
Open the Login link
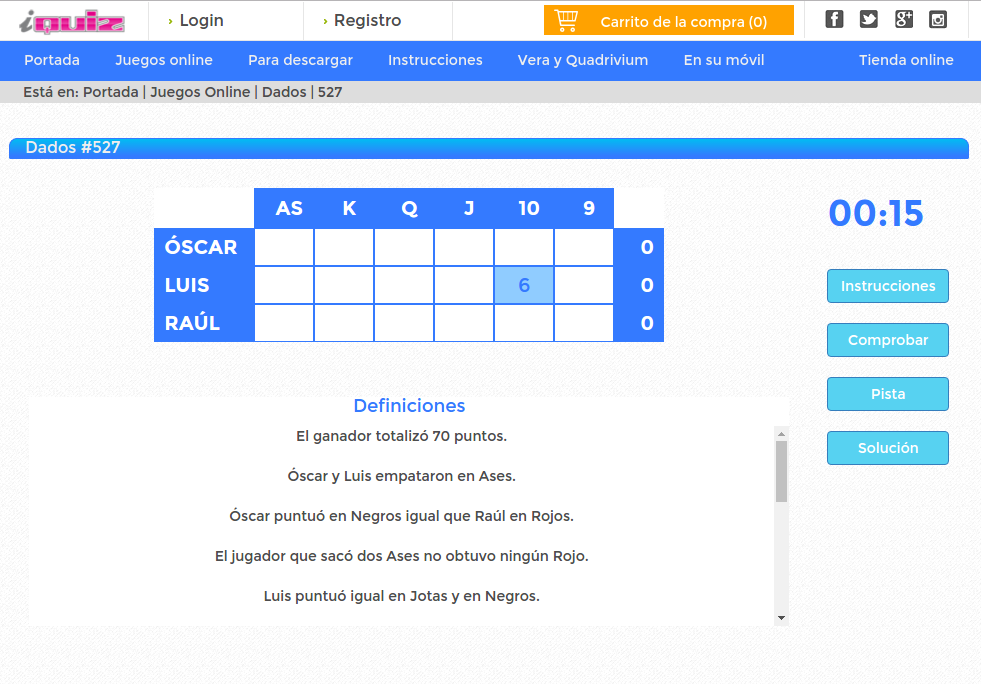(x=201, y=21)
